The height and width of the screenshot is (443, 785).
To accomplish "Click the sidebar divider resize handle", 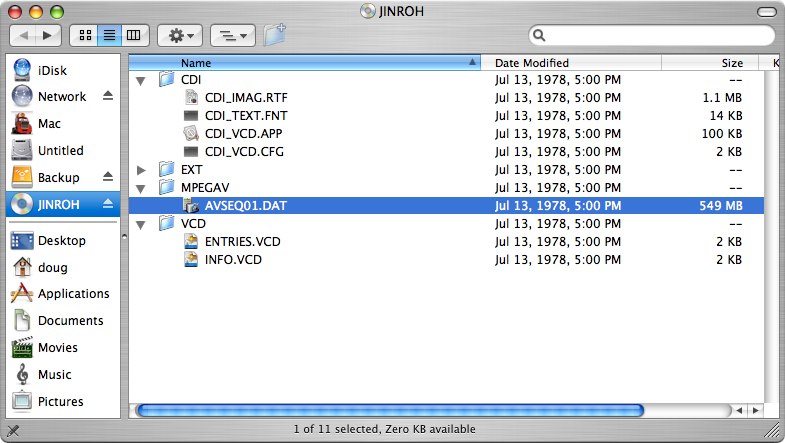I will 124,236.
